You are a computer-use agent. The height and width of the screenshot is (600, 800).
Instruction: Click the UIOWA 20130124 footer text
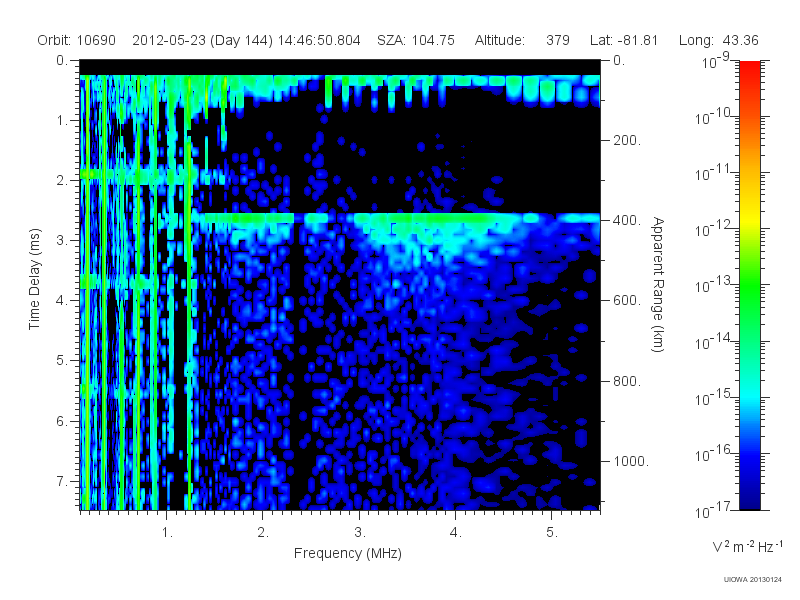point(753,580)
